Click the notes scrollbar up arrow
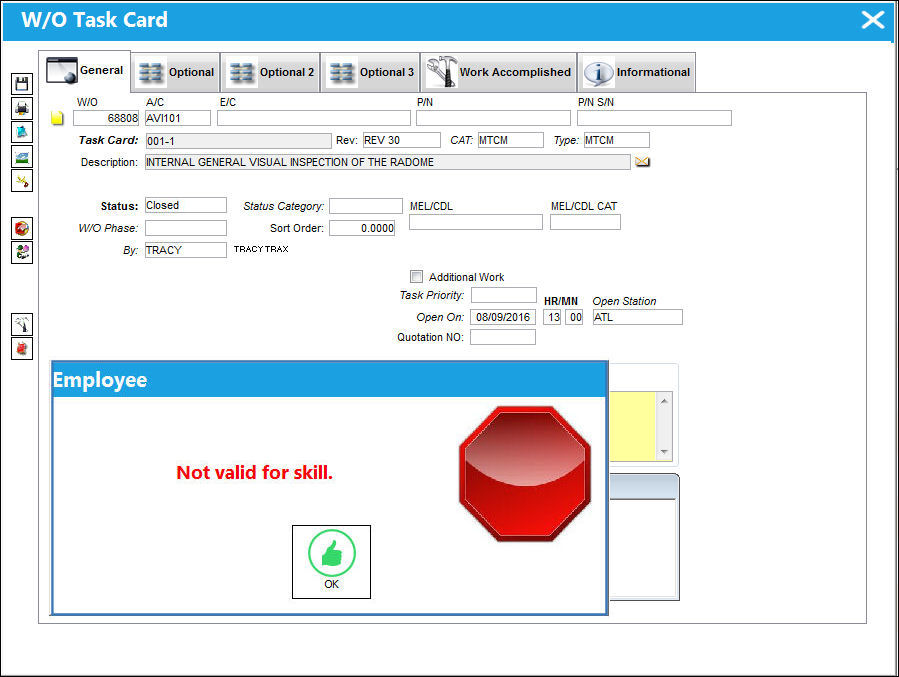Screen dimensions: 899x677 point(664,401)
